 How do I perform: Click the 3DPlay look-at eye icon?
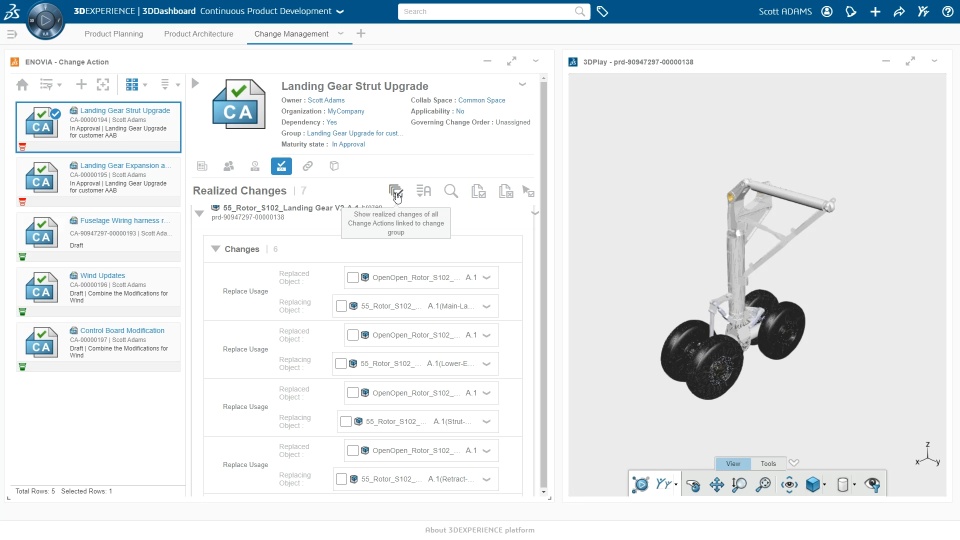click(789, 485)
